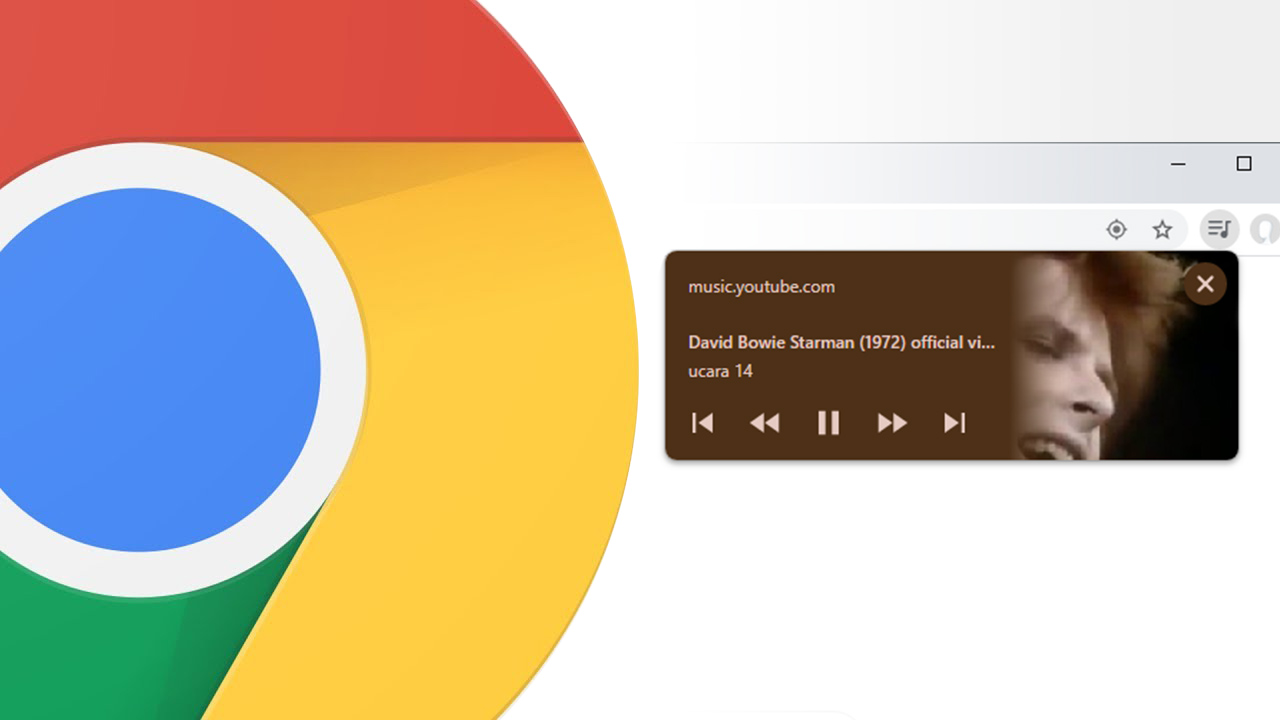Screen dimensions: 1280x720
Task: Click the artist name ucara 14
Action: click(720, 371)
